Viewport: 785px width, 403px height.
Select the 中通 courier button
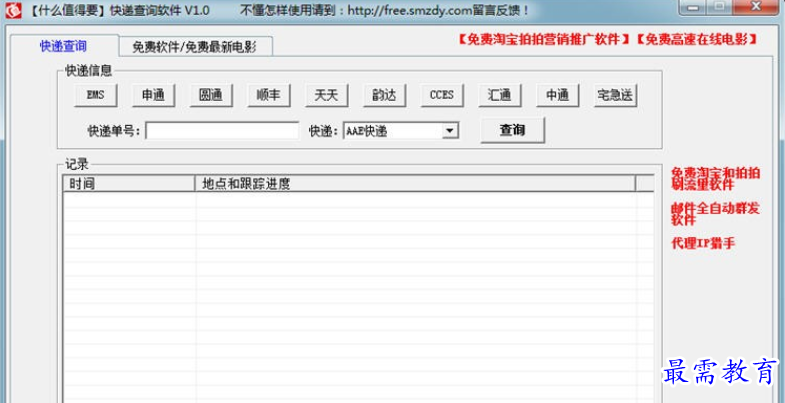pyautogui.click(x=558, y=95)
